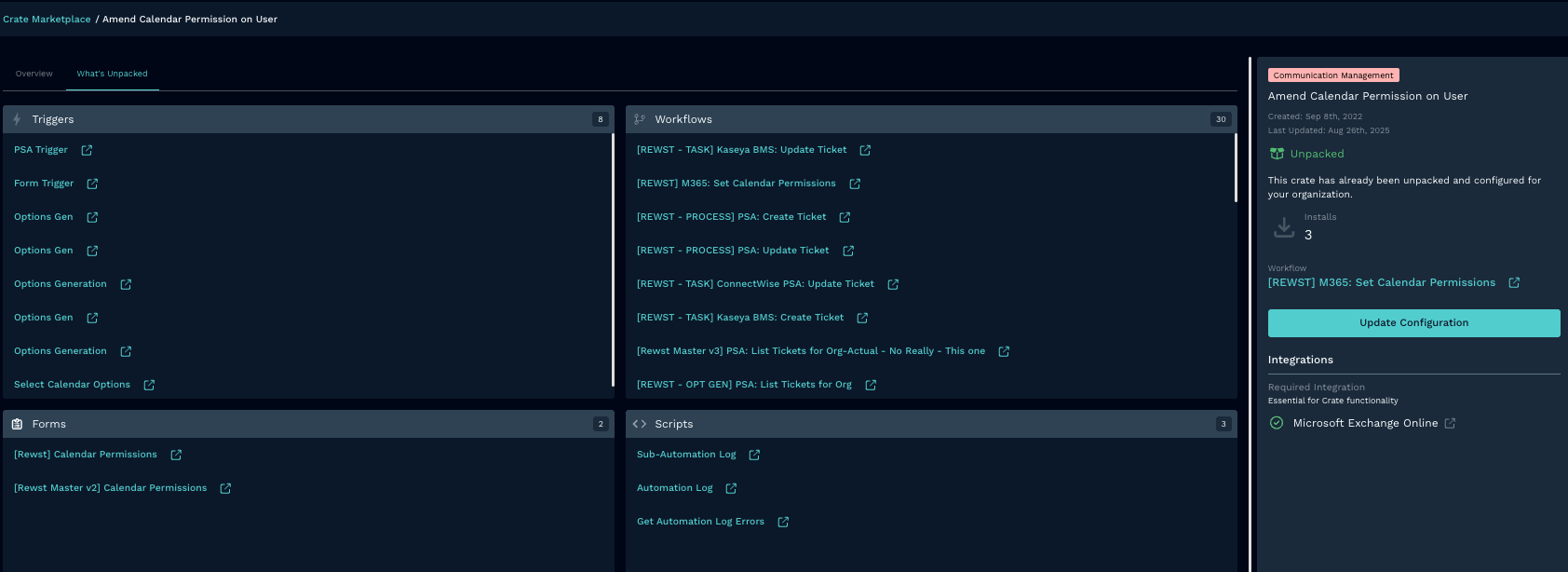Click the Communication Management category tag

click(1332, 75)
